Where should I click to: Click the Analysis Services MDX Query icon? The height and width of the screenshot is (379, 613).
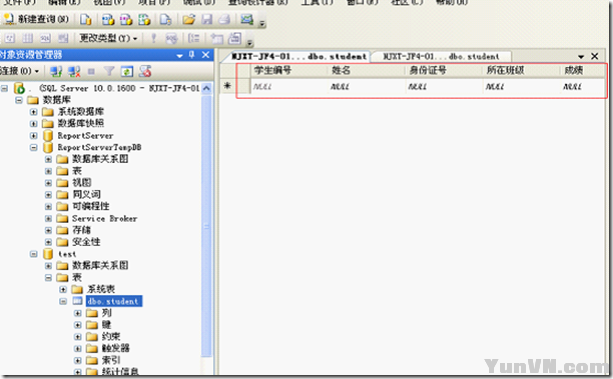point(108,19)
